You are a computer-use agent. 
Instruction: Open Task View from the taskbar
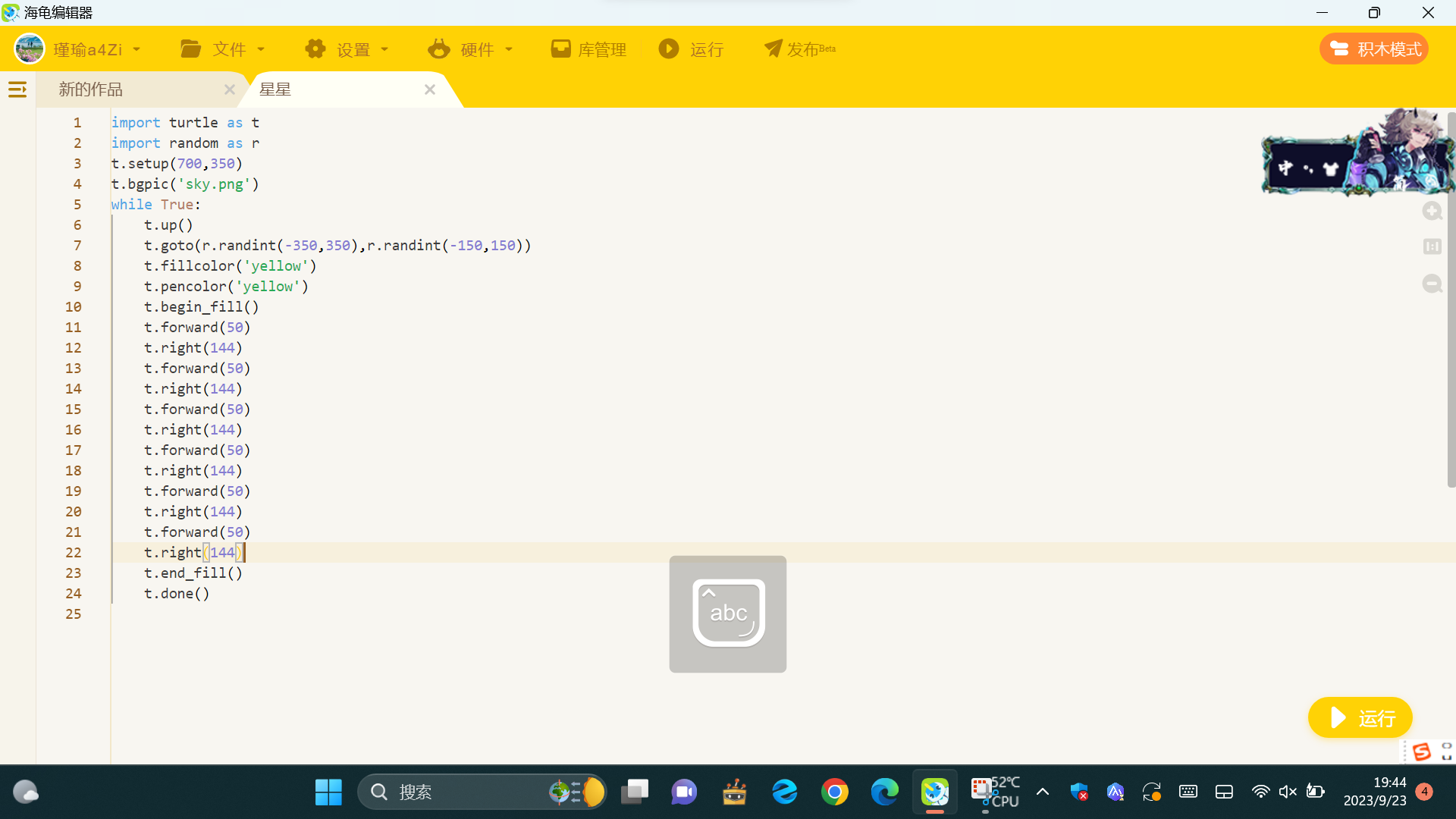pos(635,792)
